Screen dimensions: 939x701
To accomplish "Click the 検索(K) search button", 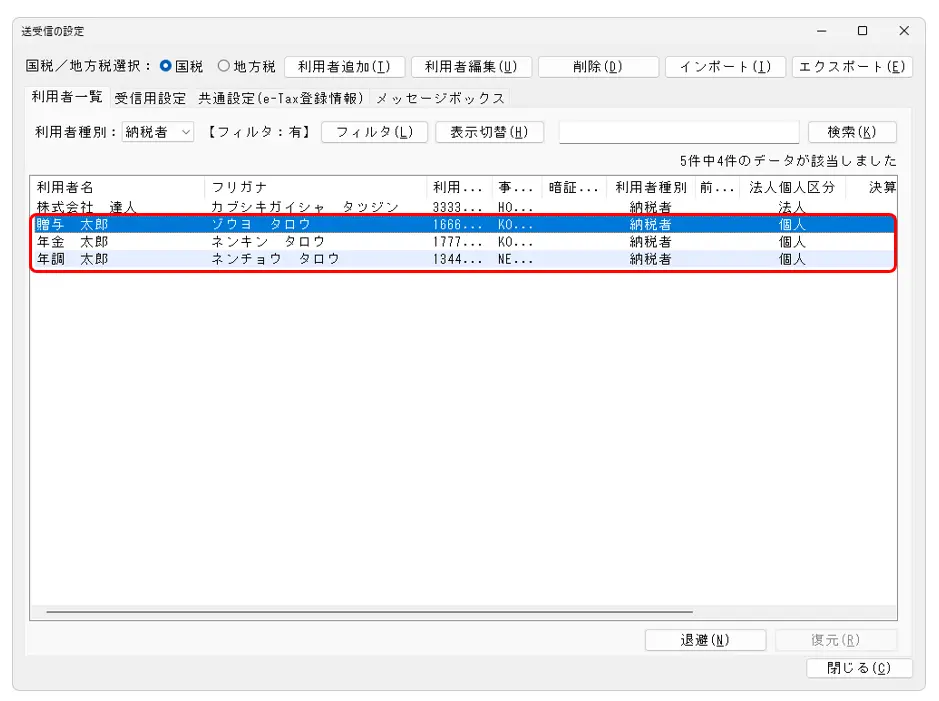I will 851,133.
